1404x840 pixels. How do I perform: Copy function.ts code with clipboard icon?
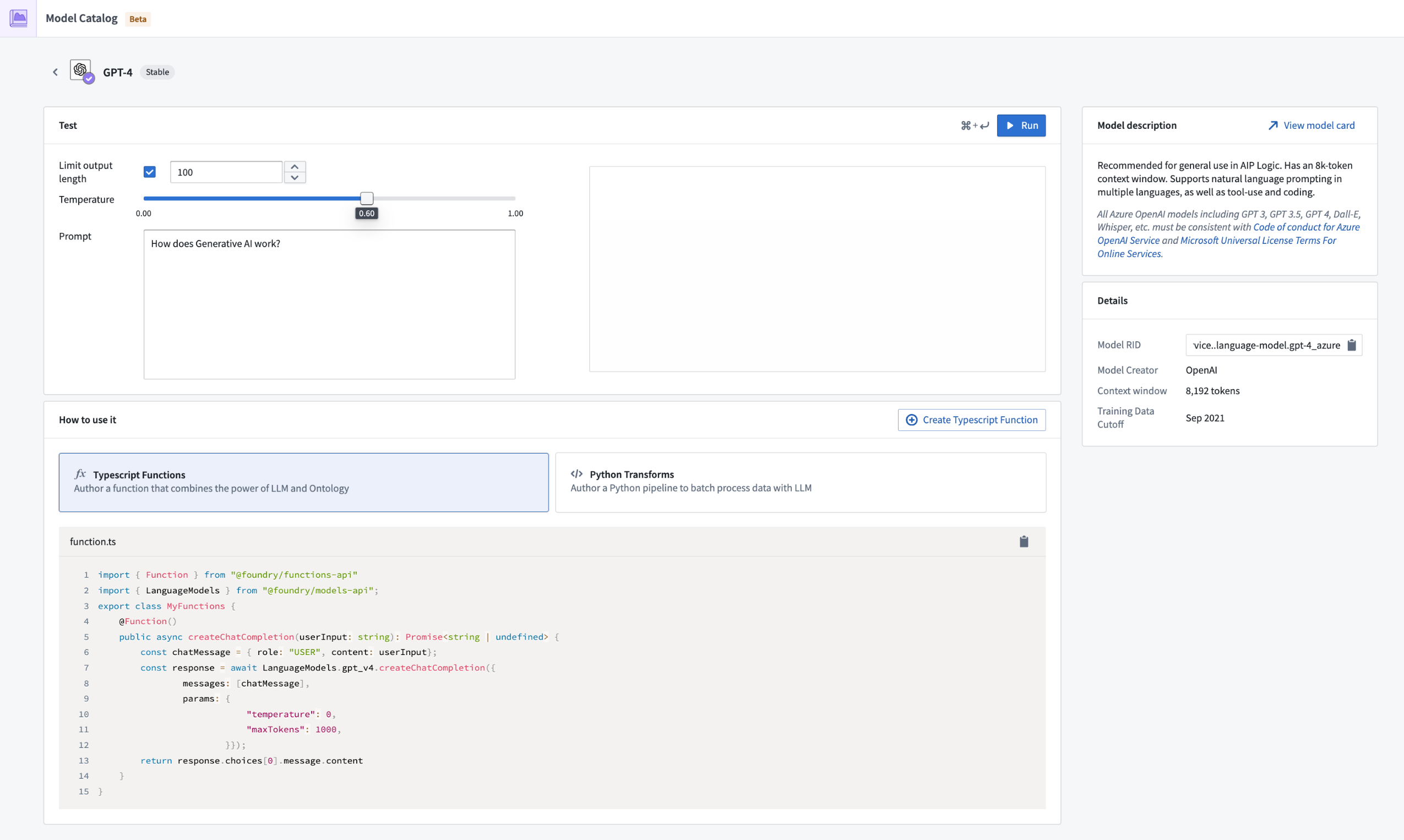pyautogui.click(x=1024, y=542)
